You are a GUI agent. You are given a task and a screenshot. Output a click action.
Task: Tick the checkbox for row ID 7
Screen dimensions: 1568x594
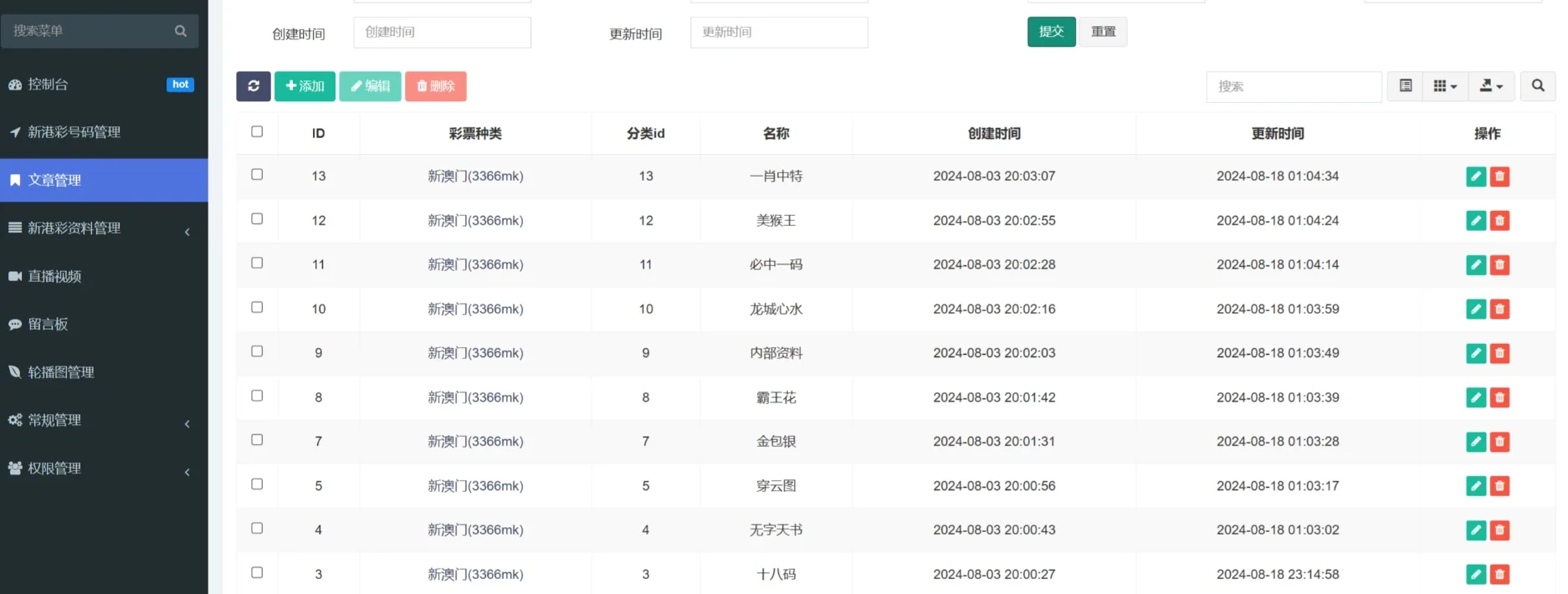(257, 440)
